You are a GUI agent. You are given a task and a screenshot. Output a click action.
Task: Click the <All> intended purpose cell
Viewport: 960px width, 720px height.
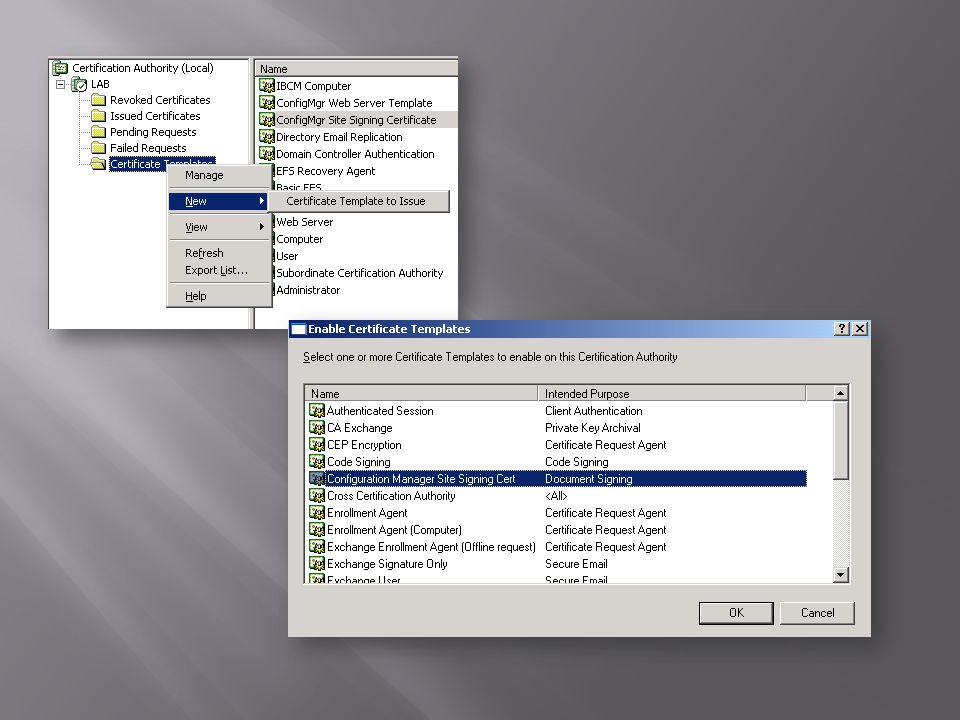(x=556, y=496)
